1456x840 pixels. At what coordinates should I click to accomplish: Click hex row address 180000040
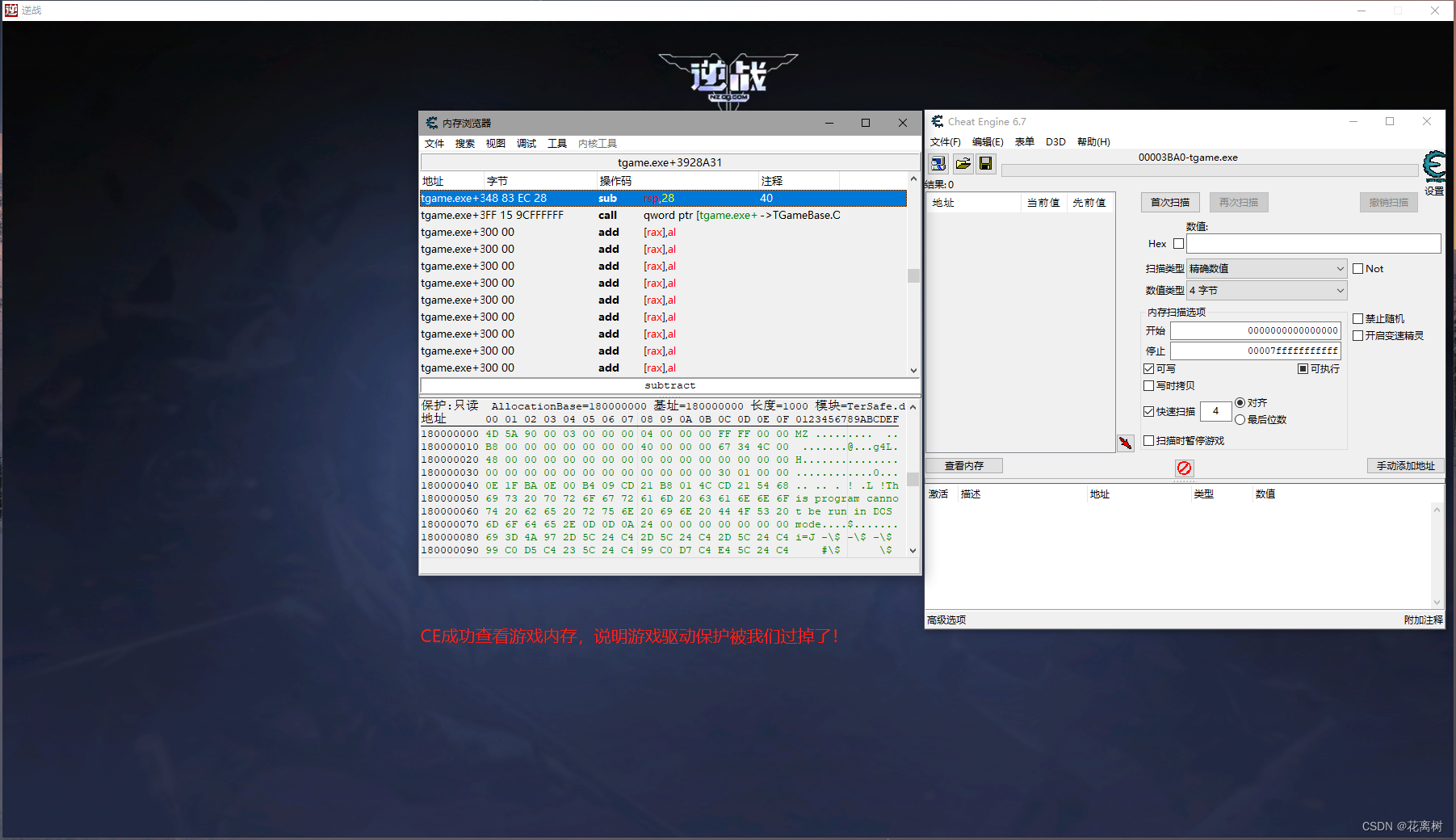(x=450, y=485)
